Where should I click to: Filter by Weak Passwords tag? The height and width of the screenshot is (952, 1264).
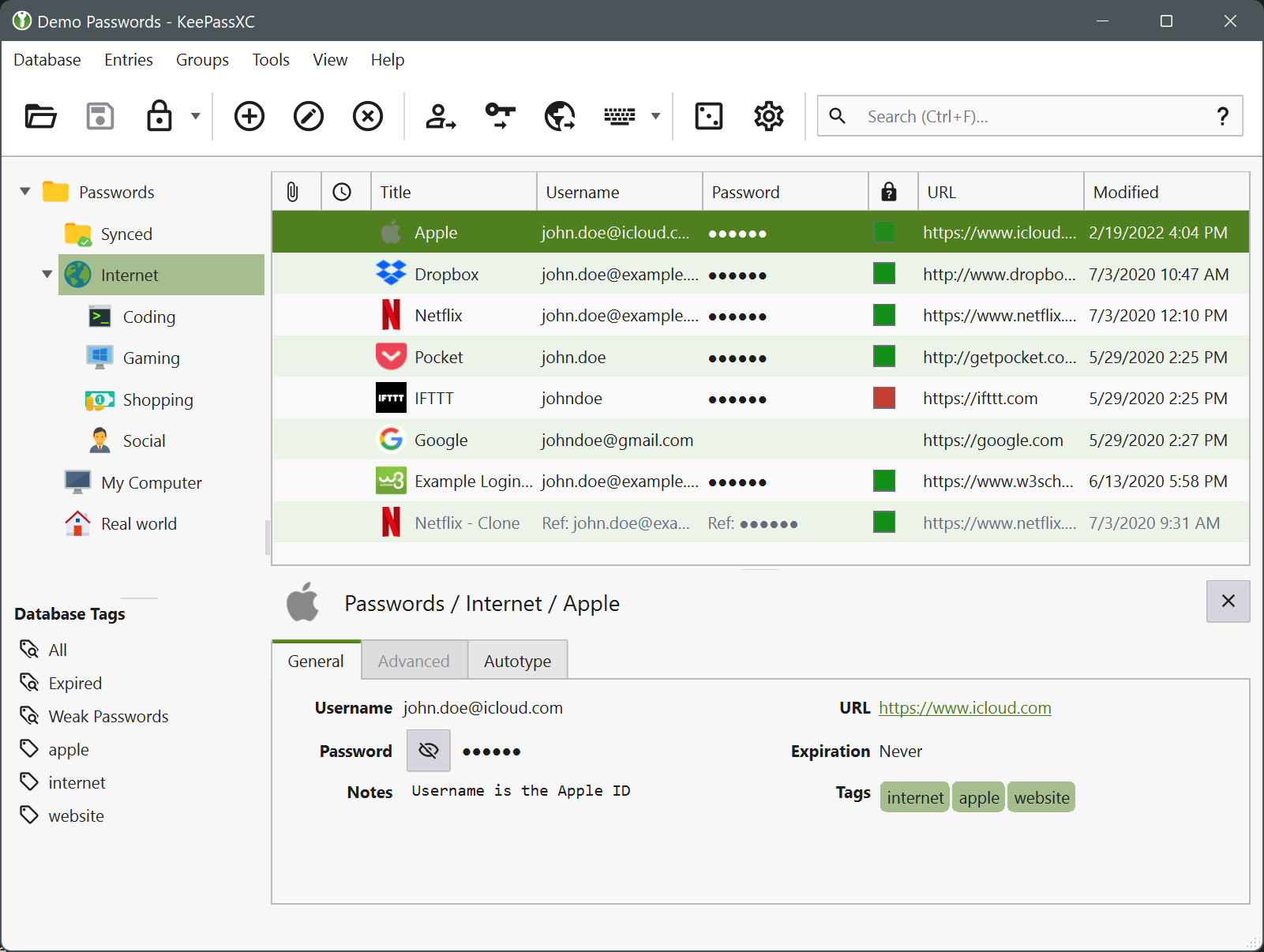pyautogui.click(x=108, y=717)
